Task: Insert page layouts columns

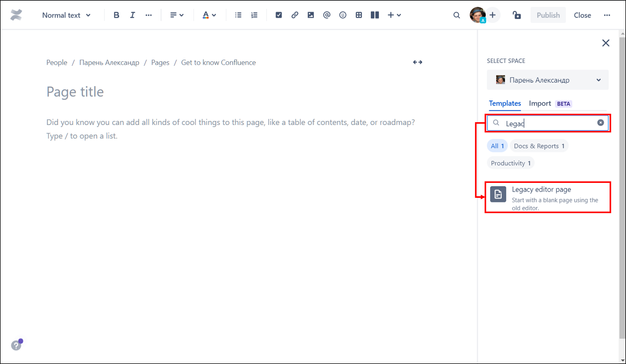Action: (374, 15)
